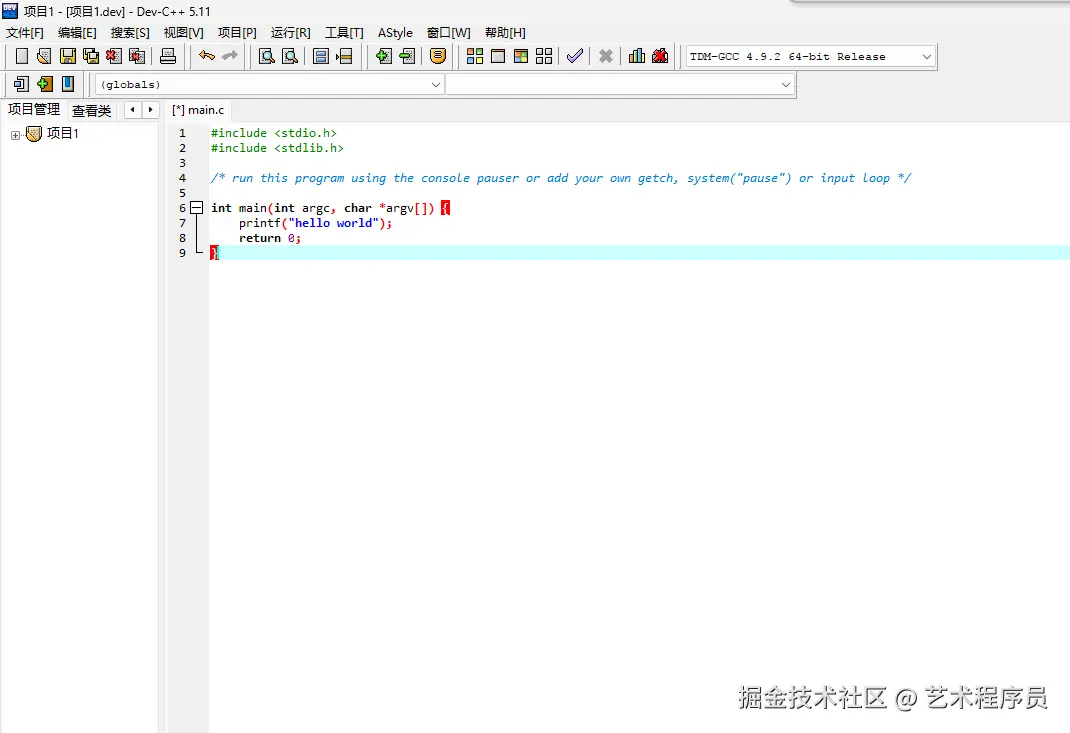This screenshot has width=1070, height=733.
Task: Click the Go to line icon
Action: tap(344, 56)
